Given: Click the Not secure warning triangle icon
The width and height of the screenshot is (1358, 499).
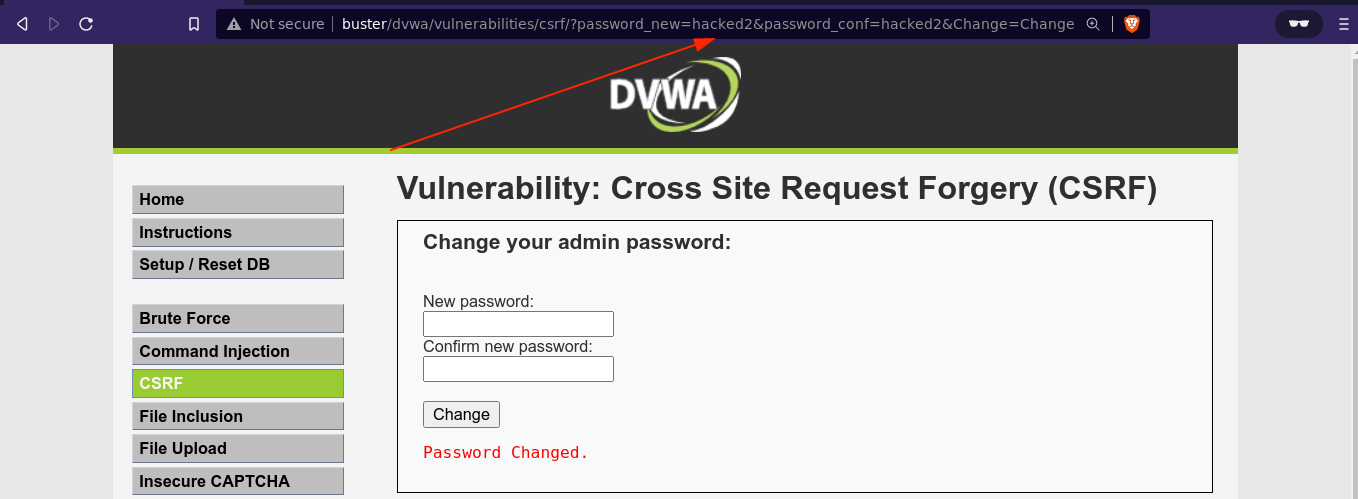Looking at the screenshot, I should pyautogui.click(x=233, y=24).
